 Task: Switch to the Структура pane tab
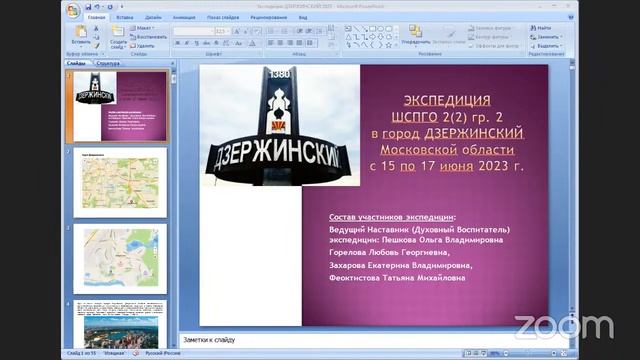point(108,63)
